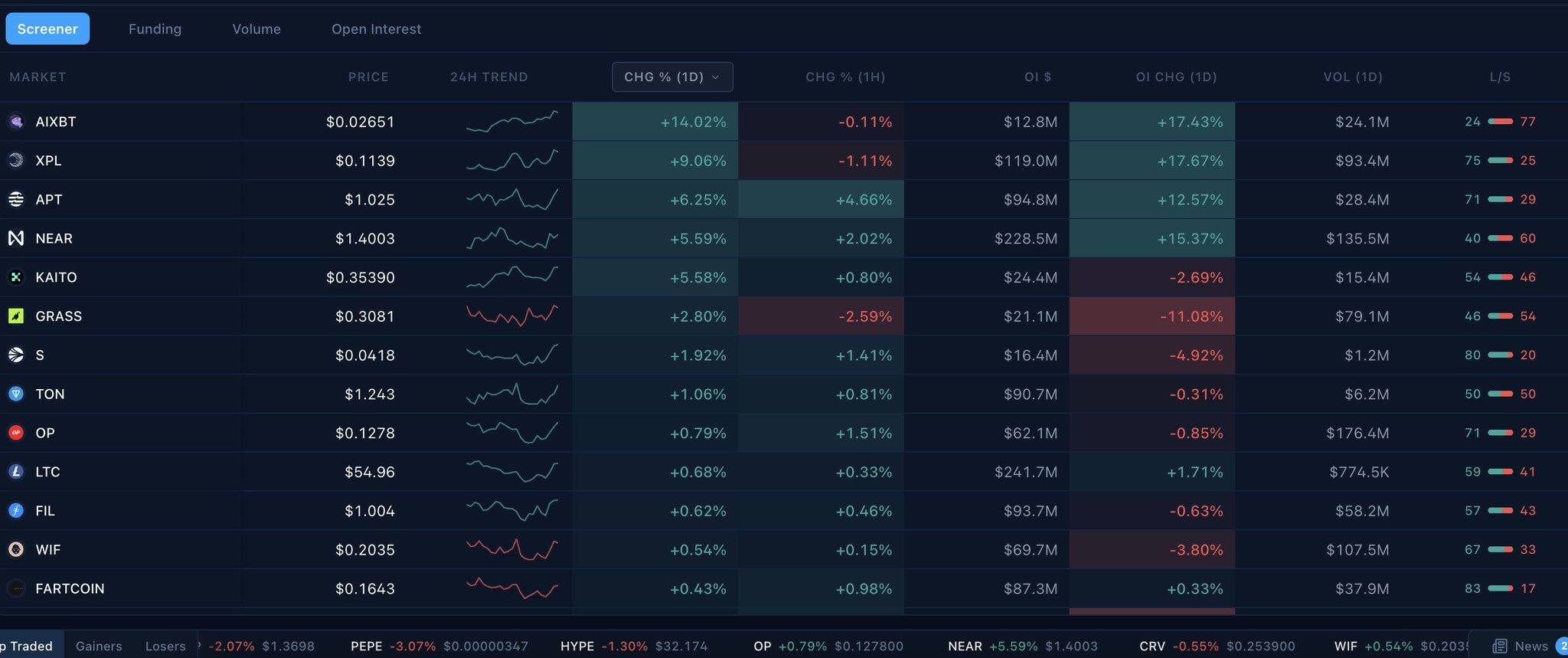Viewport: 1568px width, 658px height.
Task: Click the green GRASS token icon
Action: 16,316
